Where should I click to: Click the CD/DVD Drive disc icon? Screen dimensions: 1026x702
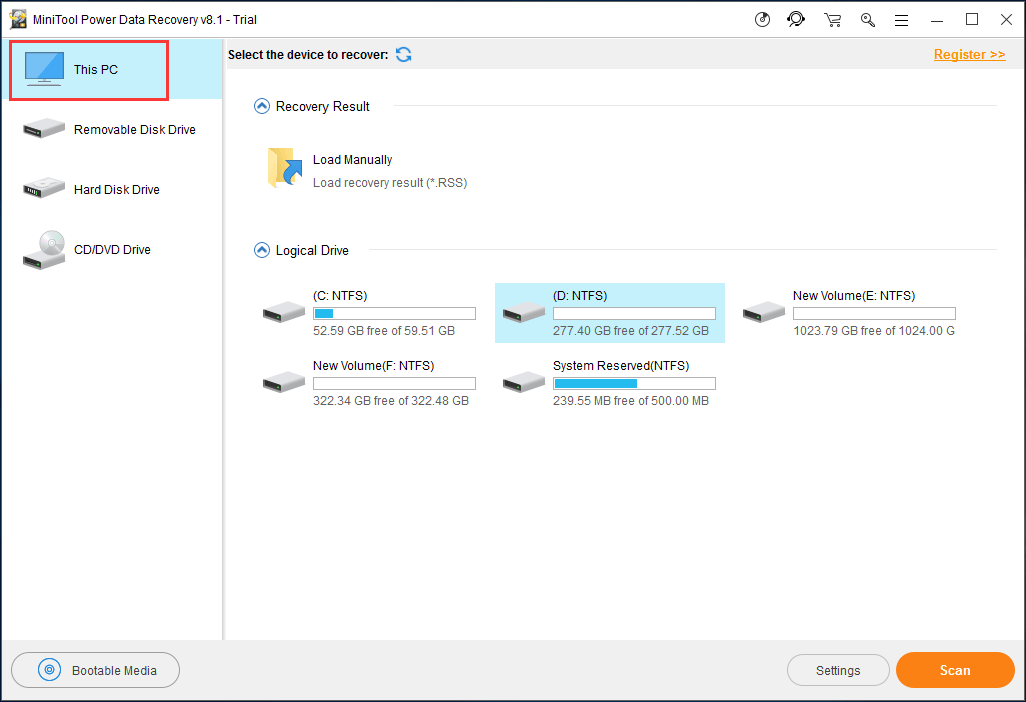(x=44, y=250)
